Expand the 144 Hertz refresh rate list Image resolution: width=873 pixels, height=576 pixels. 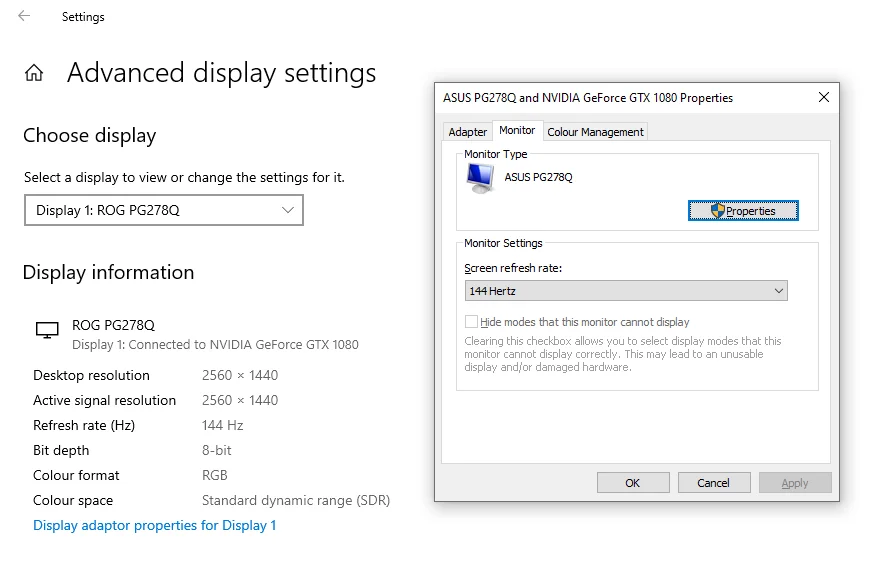[x=626, y=291]
